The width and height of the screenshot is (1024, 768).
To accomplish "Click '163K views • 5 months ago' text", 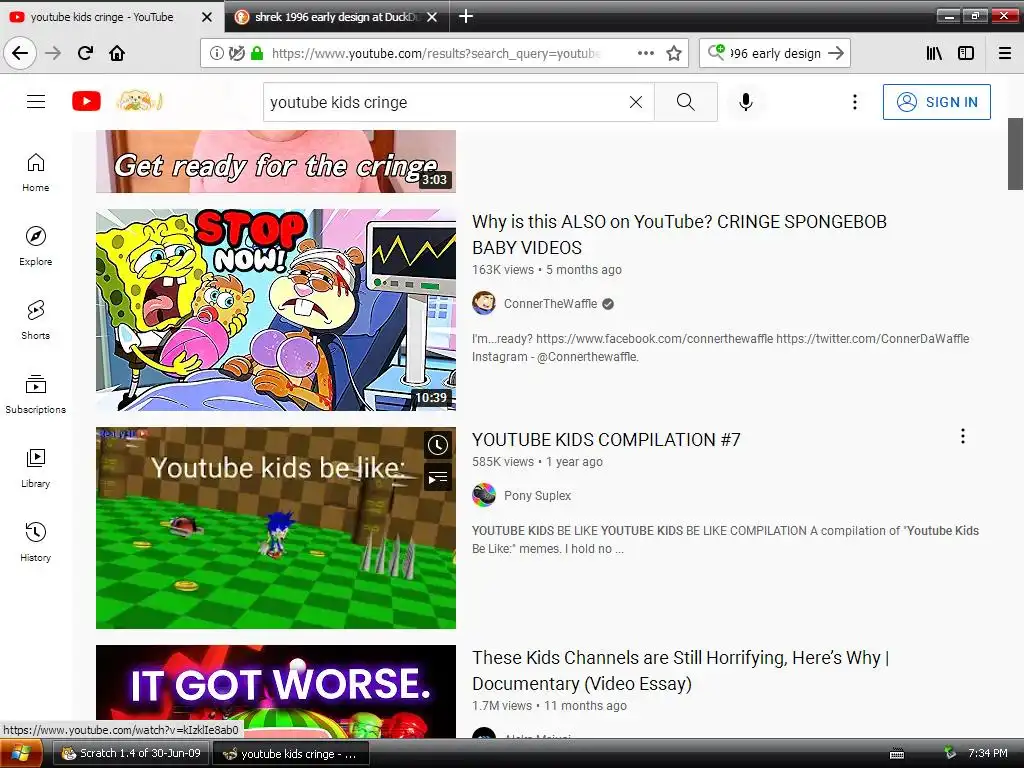I will pyautogui.click(x=547, y=270).
